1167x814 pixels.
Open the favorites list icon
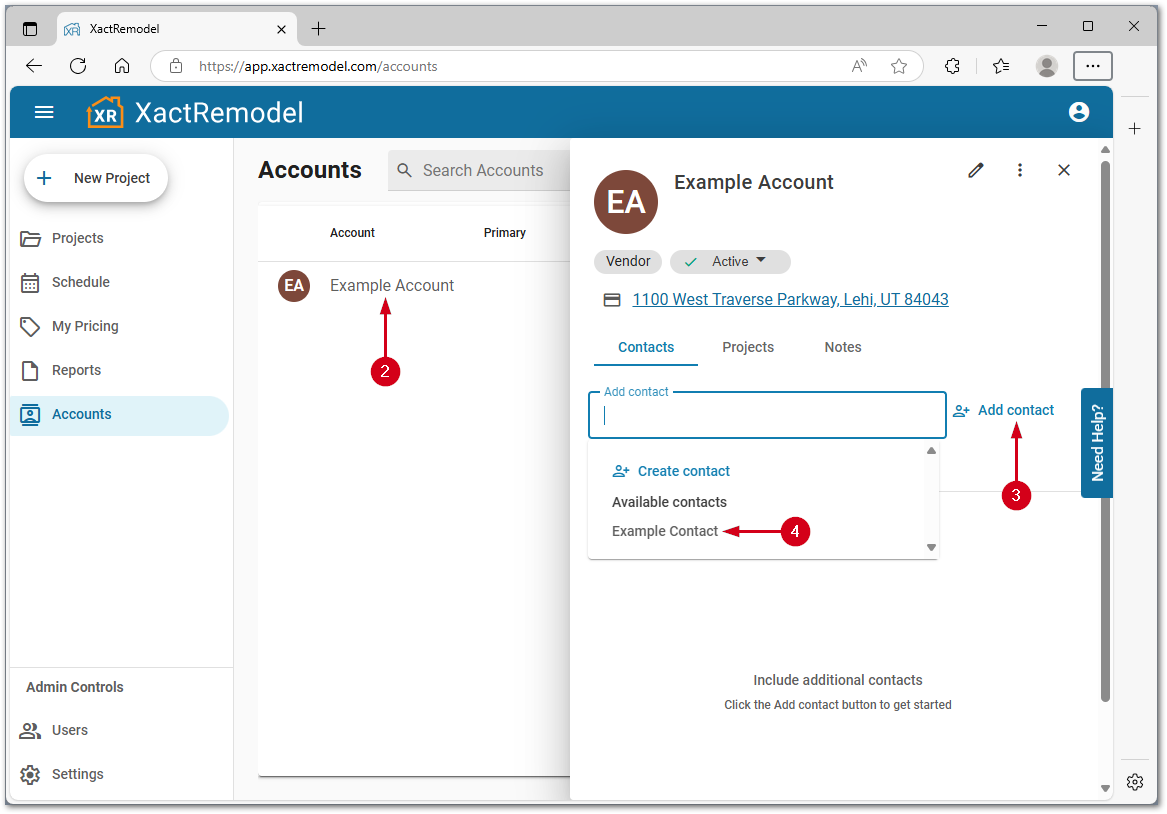[1001, 66]
